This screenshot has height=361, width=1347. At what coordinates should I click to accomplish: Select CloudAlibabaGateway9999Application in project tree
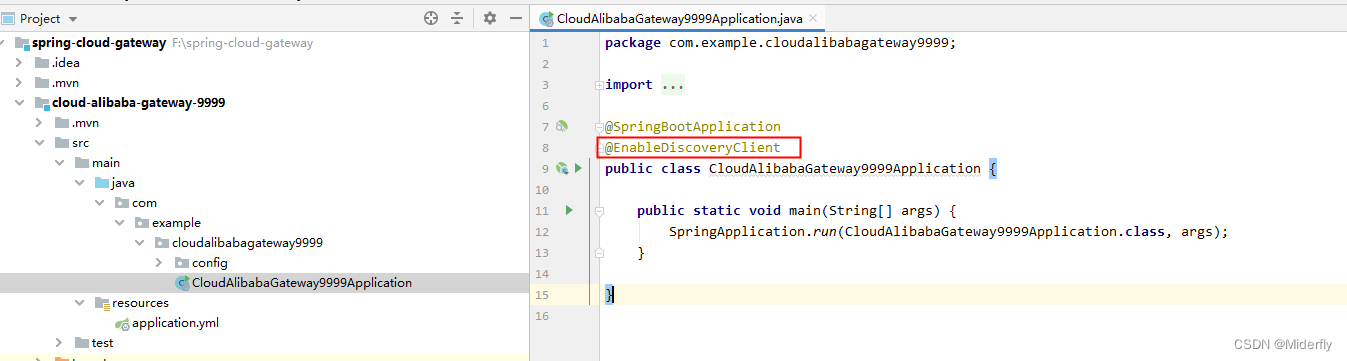click(301, 283)
